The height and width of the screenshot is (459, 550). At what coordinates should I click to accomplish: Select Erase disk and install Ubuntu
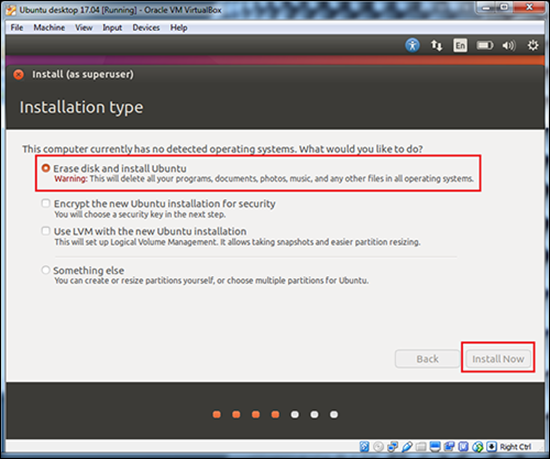click(x=46, y=168)
